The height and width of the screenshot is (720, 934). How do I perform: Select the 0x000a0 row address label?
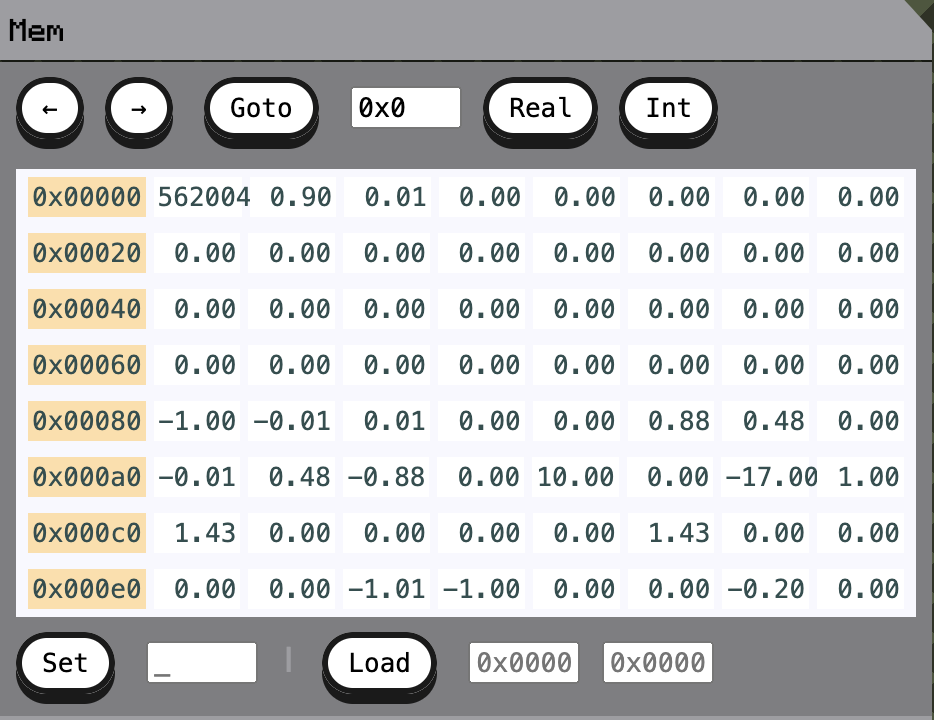(86, 478)
